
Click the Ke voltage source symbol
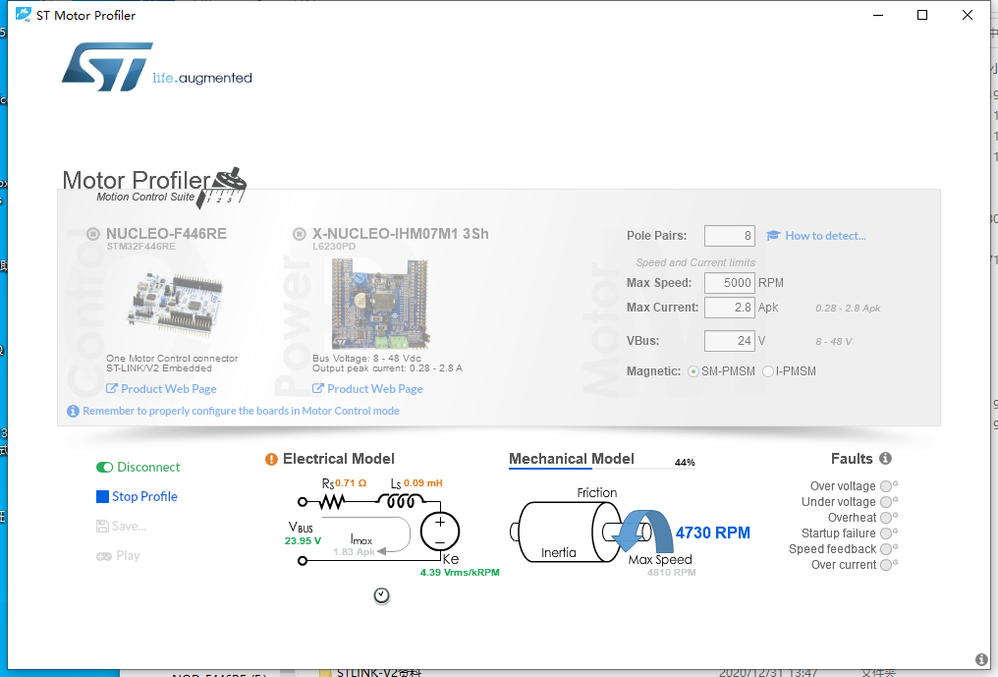[x=440, y=531]
